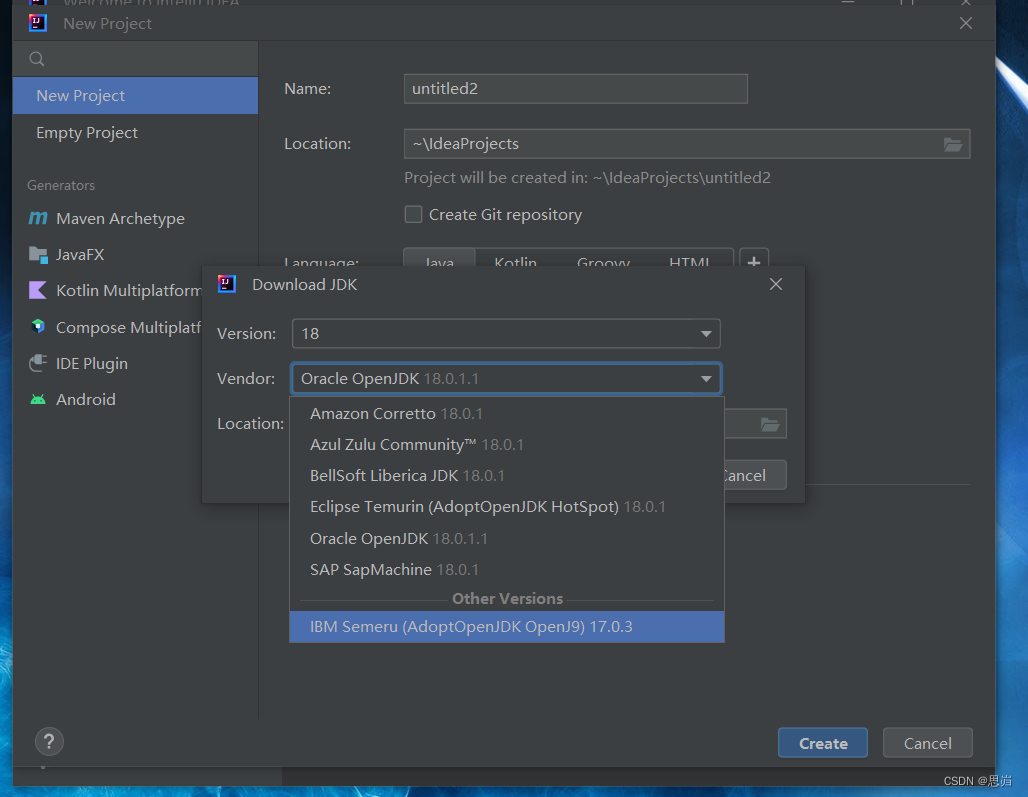The height and width of the screenshot is (797, 1028).
Task: Choose Oracle OpenJDK 18.0.1.1 from list
Action: pyautogui.click(x=507, y=538)
